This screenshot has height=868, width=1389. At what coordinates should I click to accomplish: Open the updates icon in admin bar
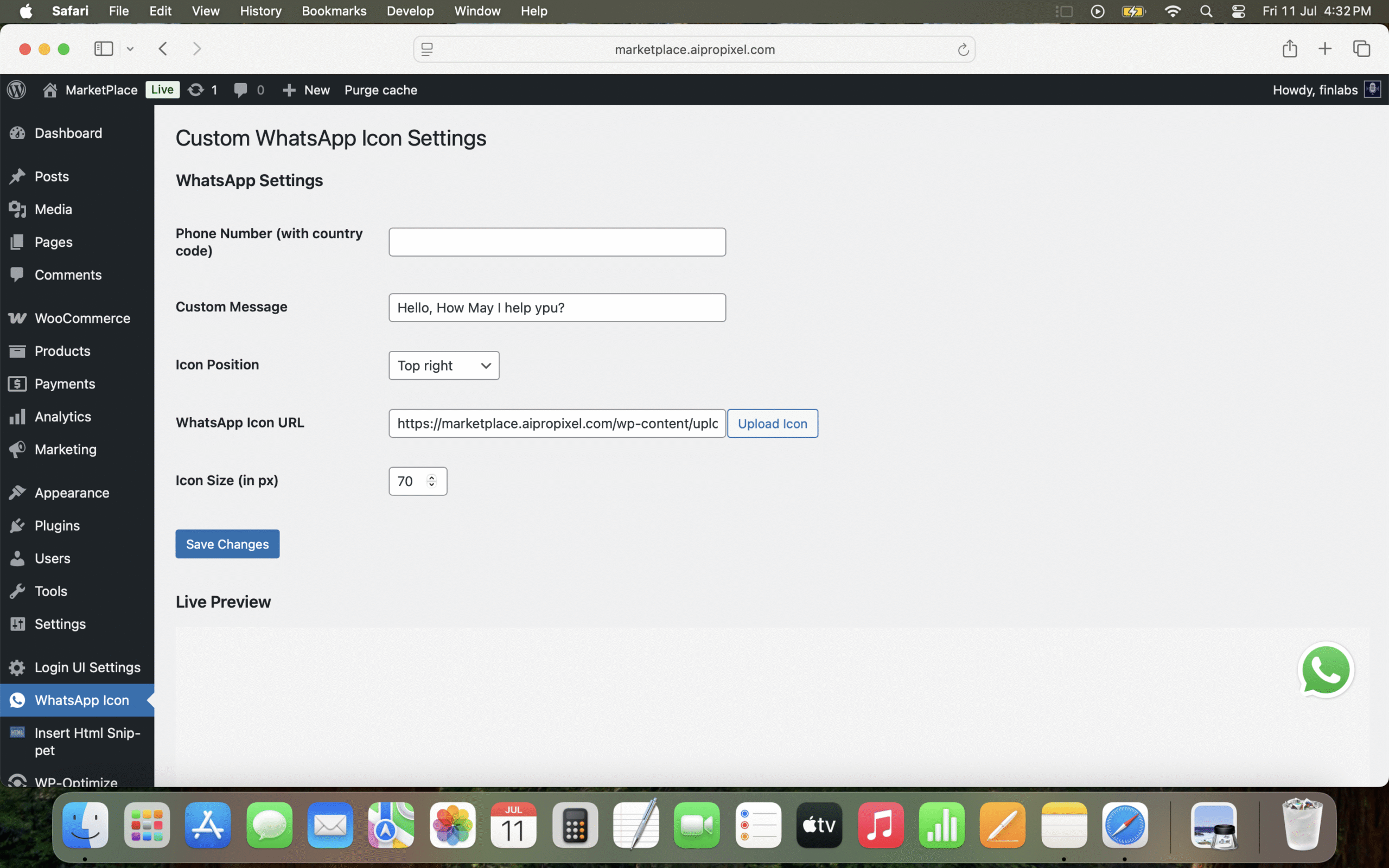coord(196,90)
